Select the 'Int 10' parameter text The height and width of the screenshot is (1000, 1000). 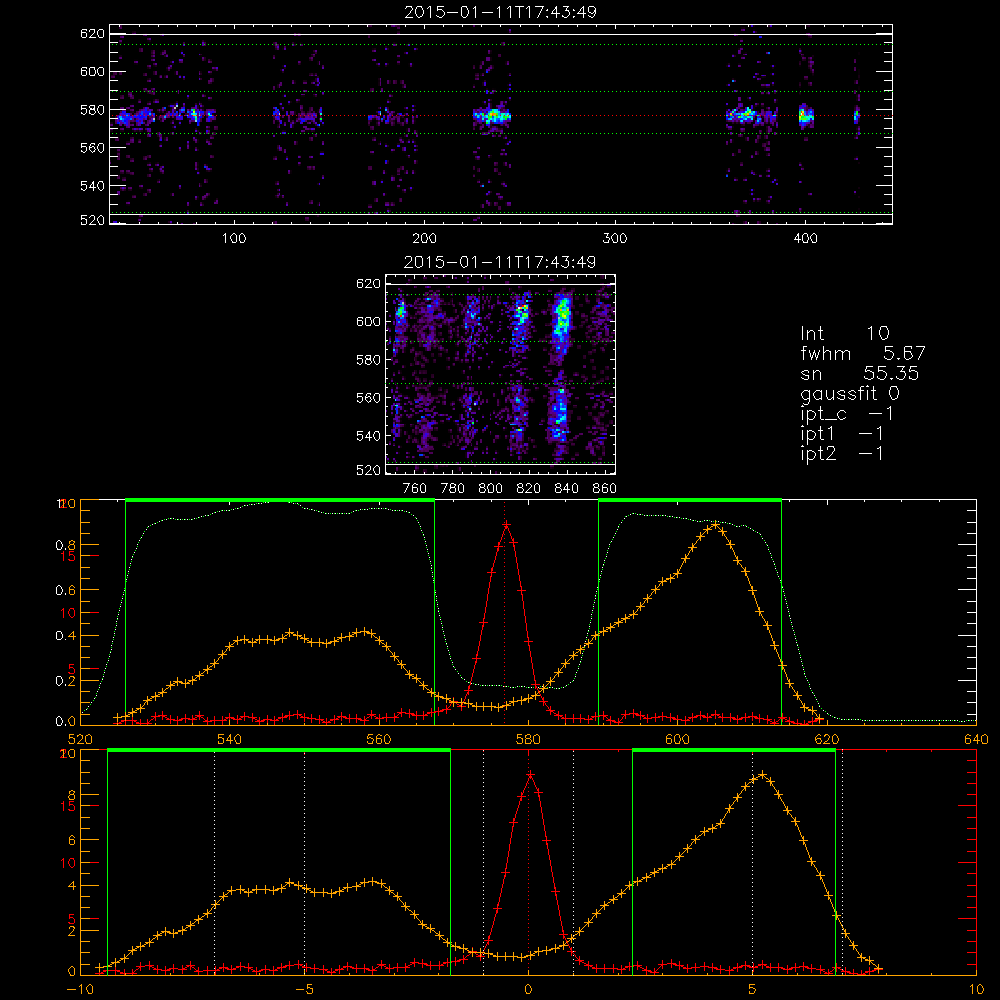(844, 333)
